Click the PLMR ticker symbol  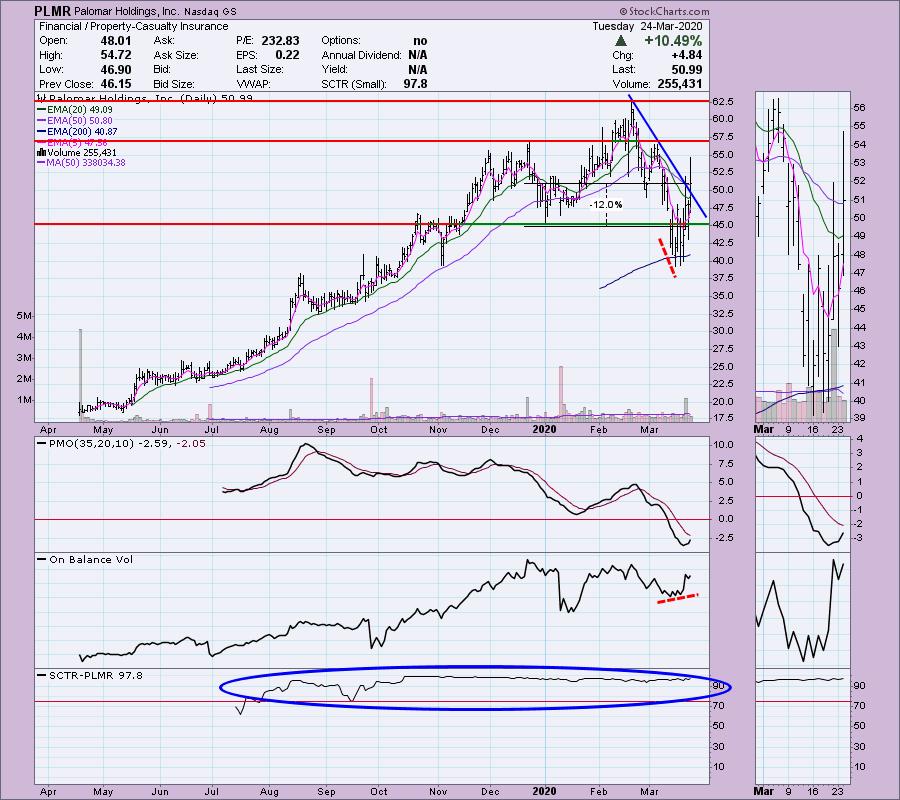point(52,10)
